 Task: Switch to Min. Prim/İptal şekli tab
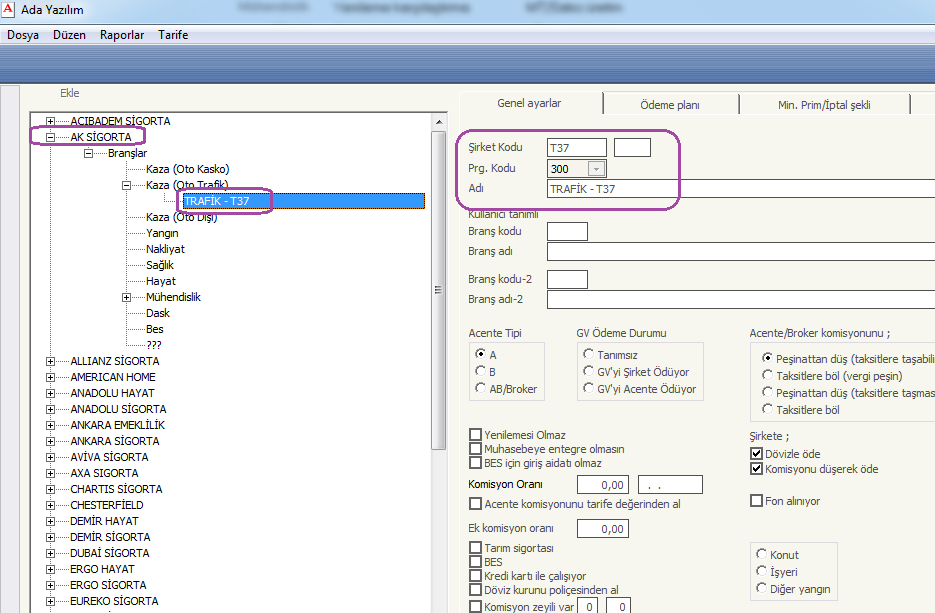[823, 105]
